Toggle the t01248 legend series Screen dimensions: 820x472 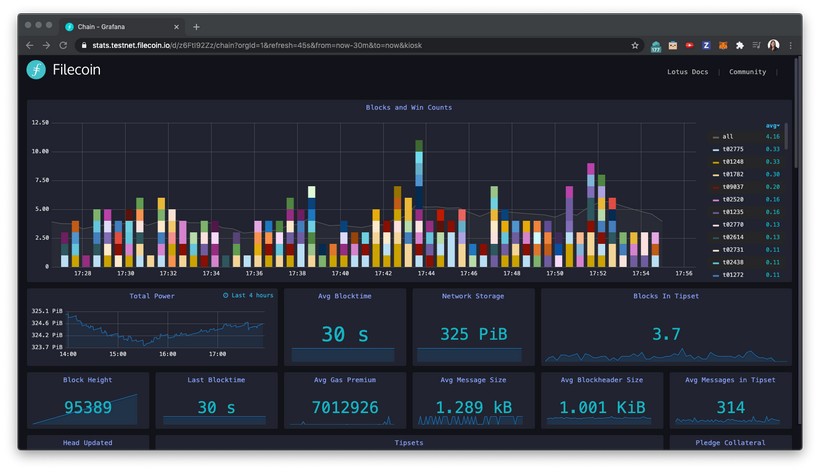click(733, 161)
